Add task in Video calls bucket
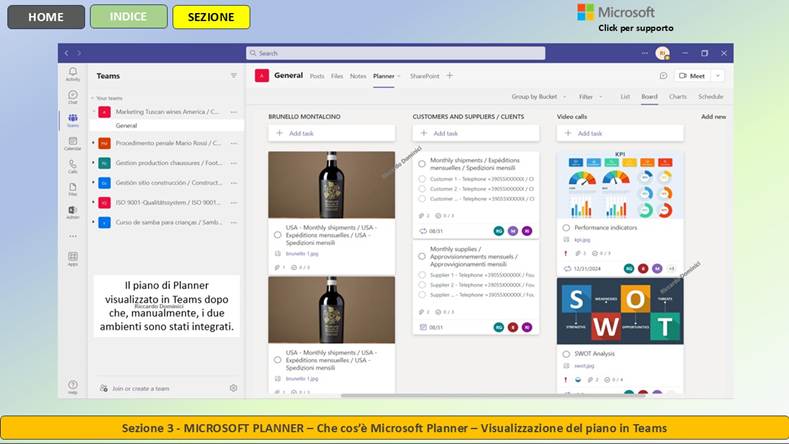Viewport: 789px width, 444px height. pyautogui.click(x=620, y=133)
